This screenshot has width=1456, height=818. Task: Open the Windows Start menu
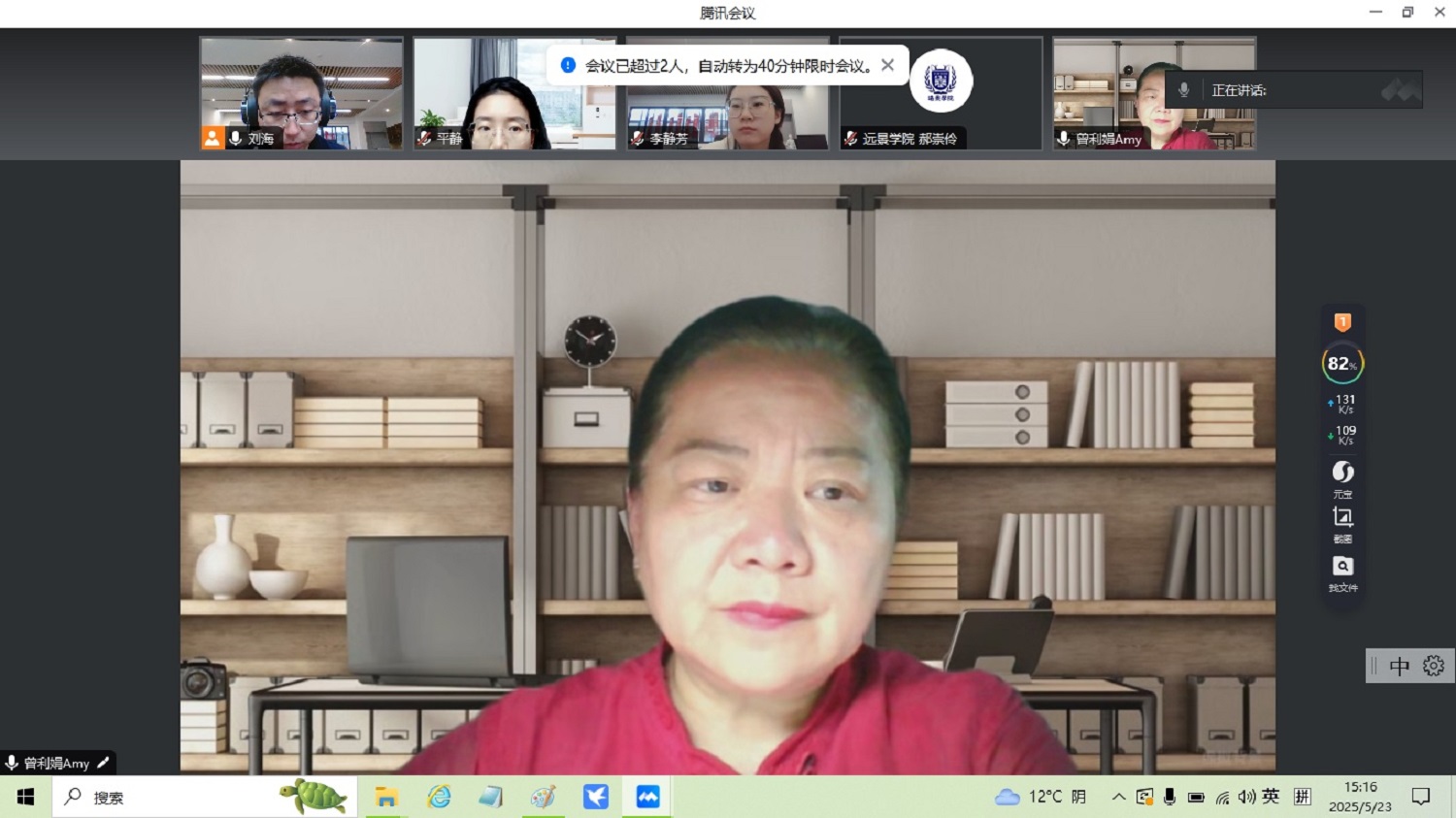tap(25, 797)
